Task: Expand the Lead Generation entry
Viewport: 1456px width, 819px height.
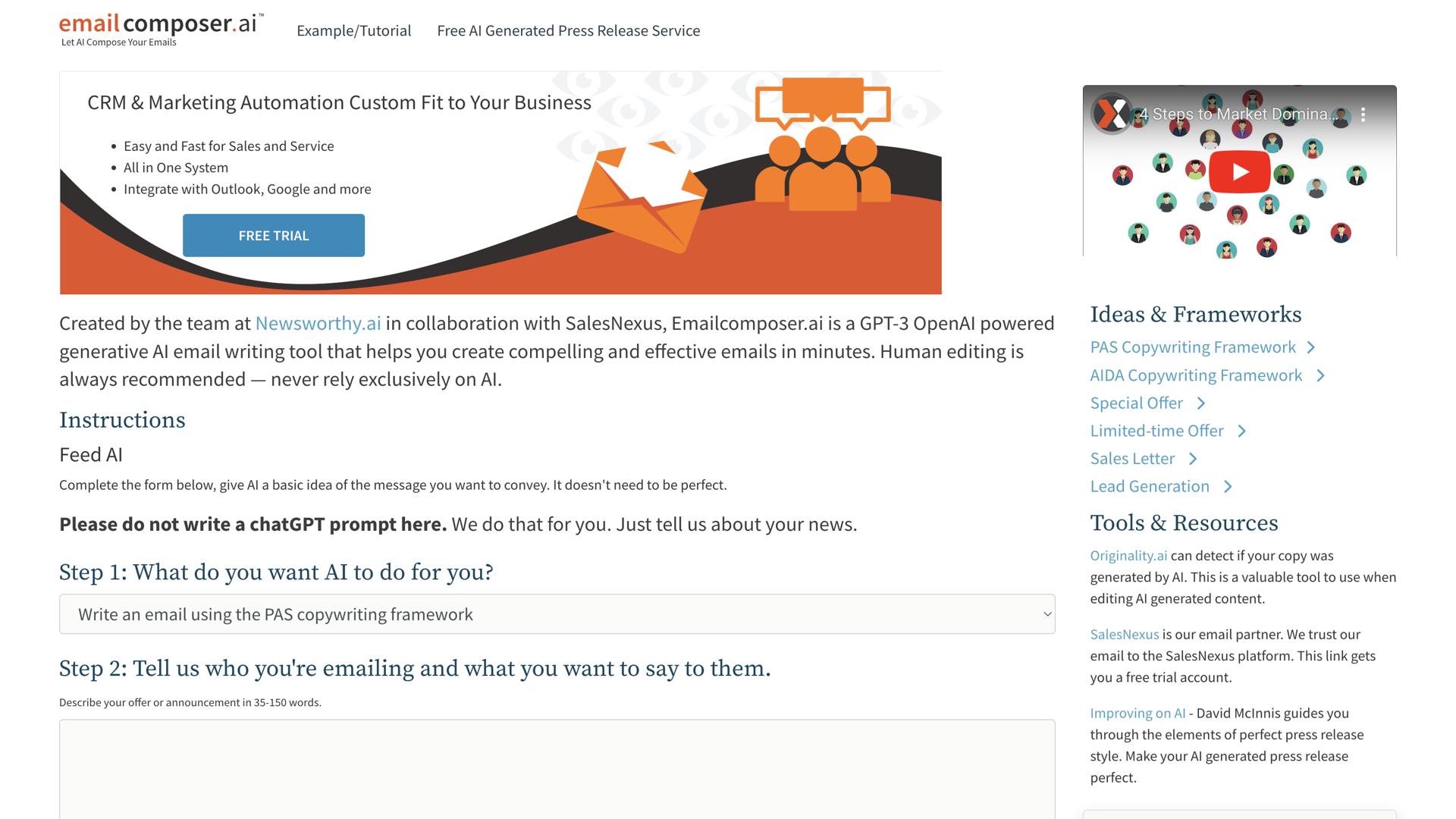Action: pos(1150,486)
